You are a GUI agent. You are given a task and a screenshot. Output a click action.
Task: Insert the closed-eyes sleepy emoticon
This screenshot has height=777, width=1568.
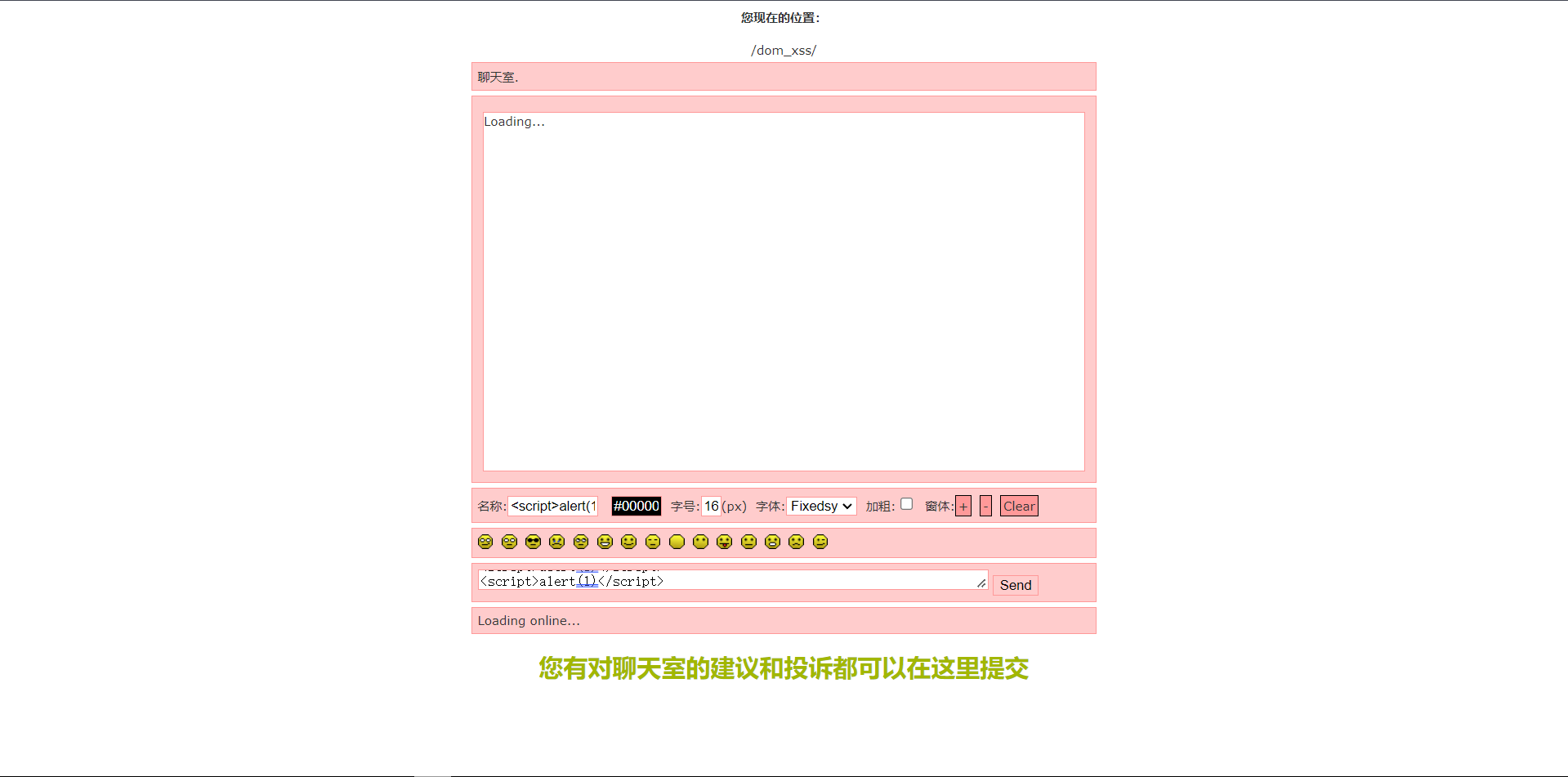coord(652,542)
